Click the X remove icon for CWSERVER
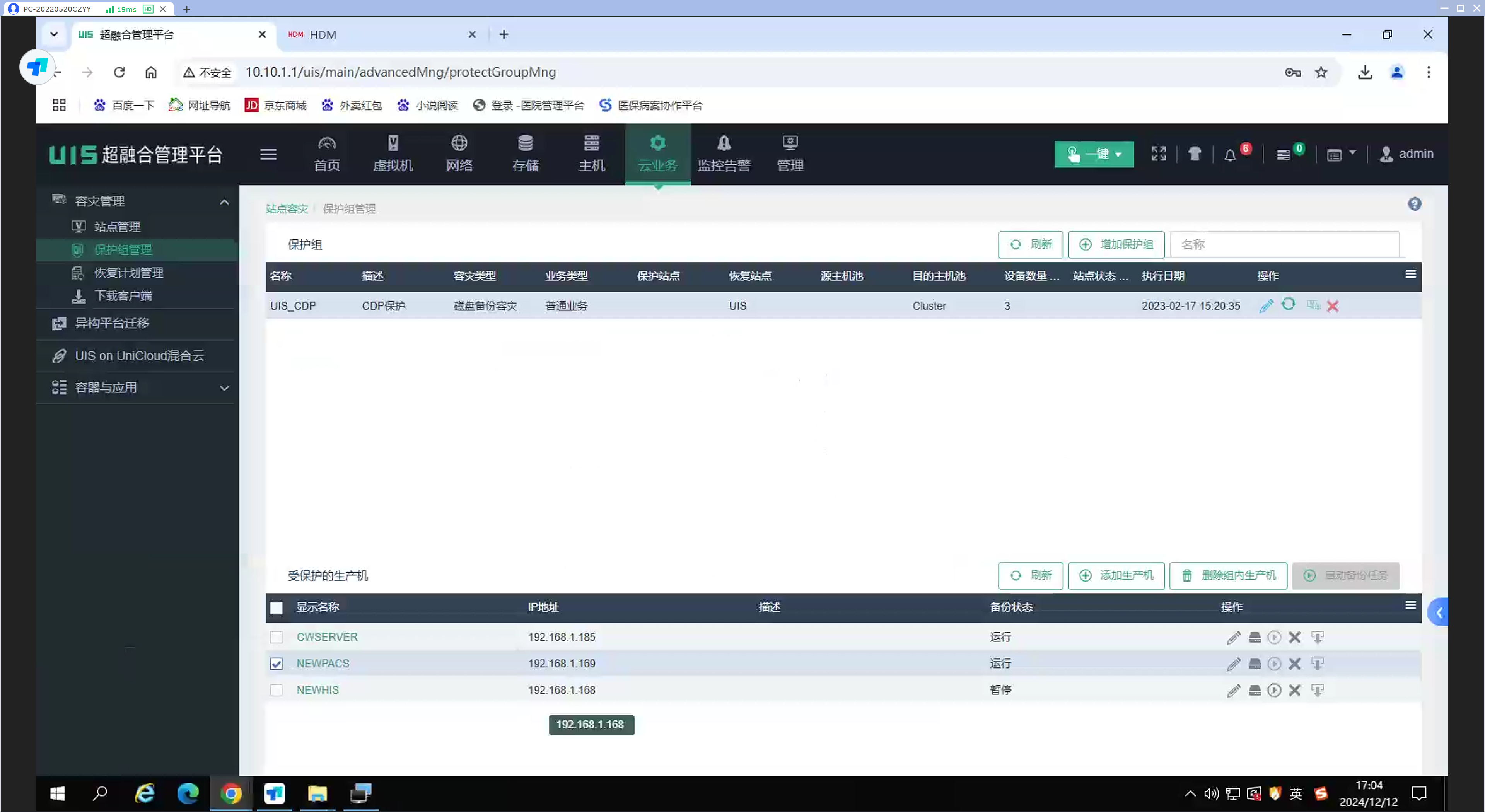Screen dimensions: 1485x812 (1295, 637)
